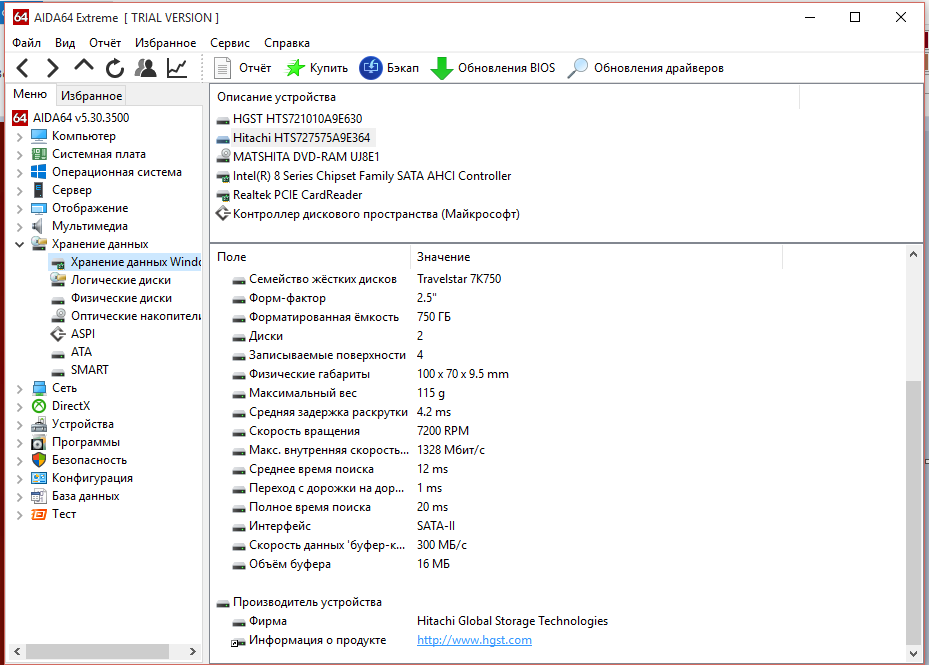The image size is (929, 665).
Task: Select Хранение данных Windows tree item
Action: [125, 262]
